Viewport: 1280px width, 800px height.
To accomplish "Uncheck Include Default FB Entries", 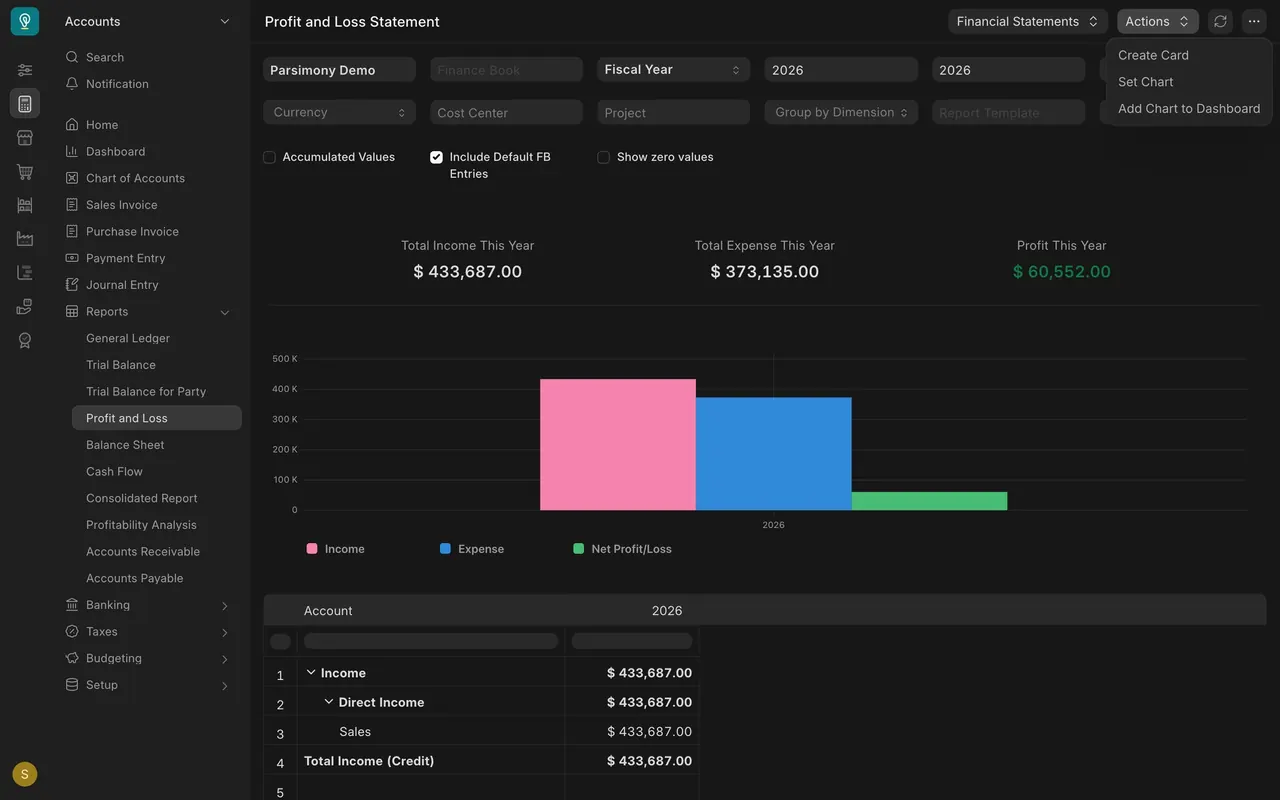I will pyautogui.click(x=436, y=157).
